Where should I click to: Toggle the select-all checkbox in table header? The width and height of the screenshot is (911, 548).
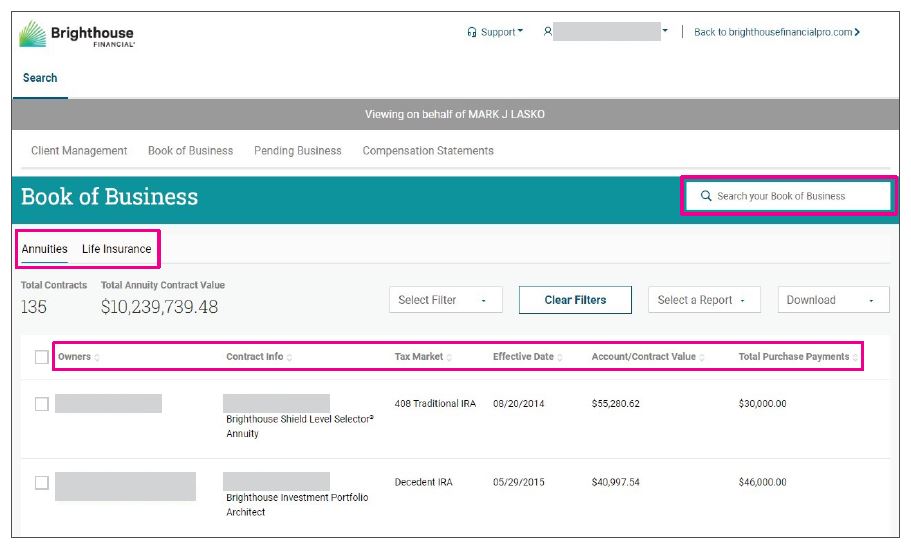(x=41, y=357)
